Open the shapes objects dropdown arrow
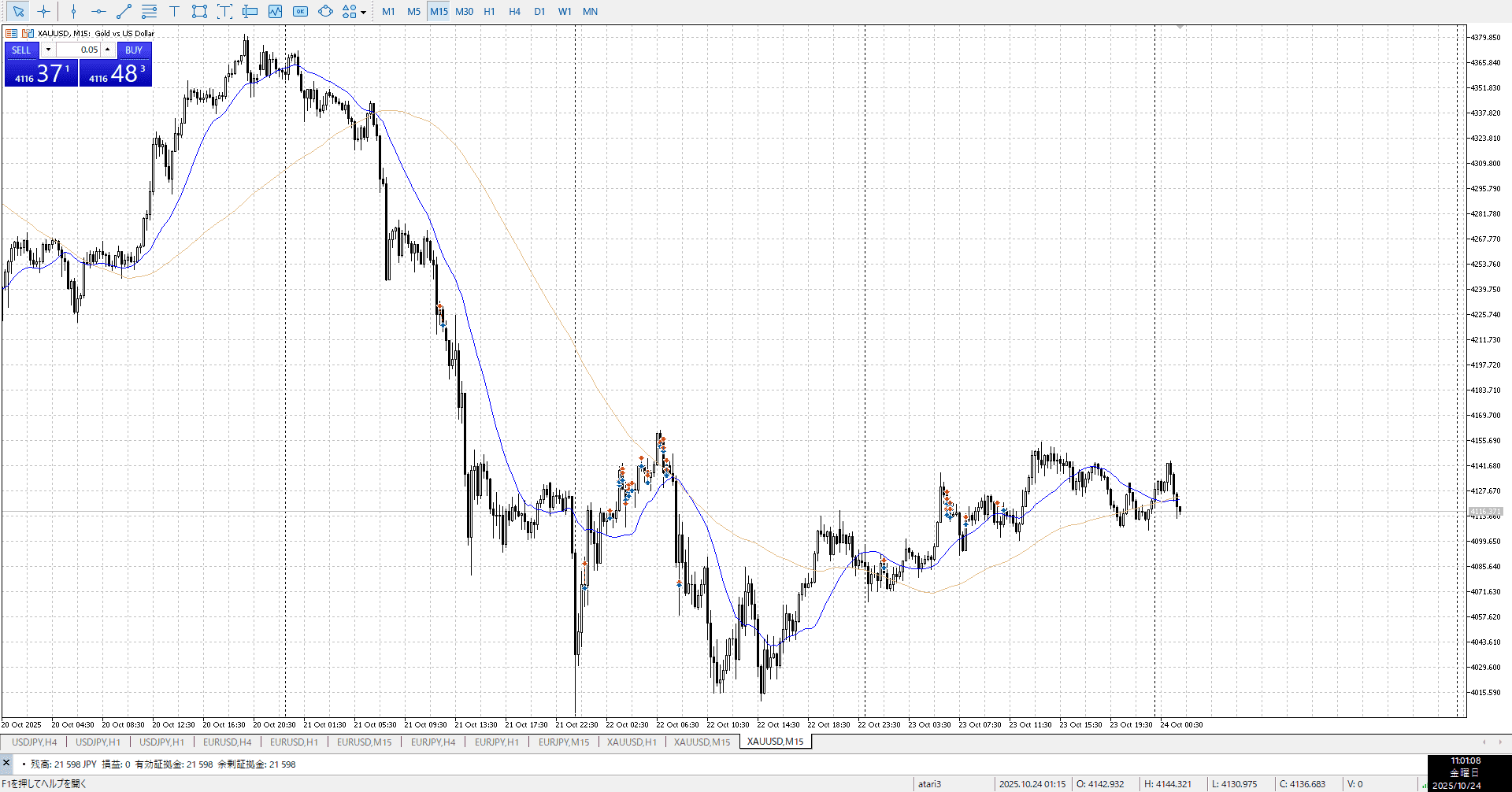This screenshot has width=1512, height=792. pos(363,12)
